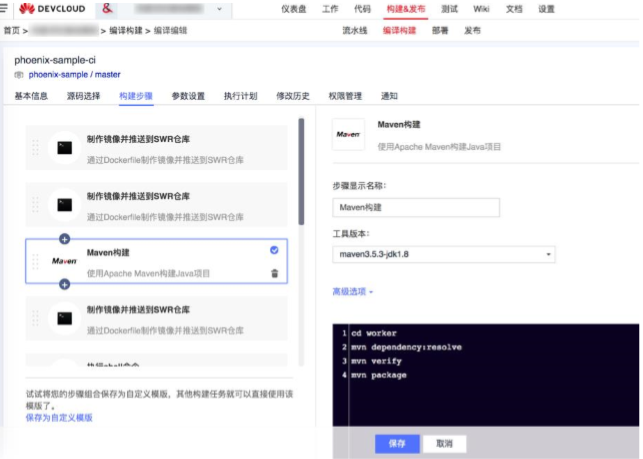Click the 'cd worker' line in the editor
This screenshot has height=459, width=643.
374,333
